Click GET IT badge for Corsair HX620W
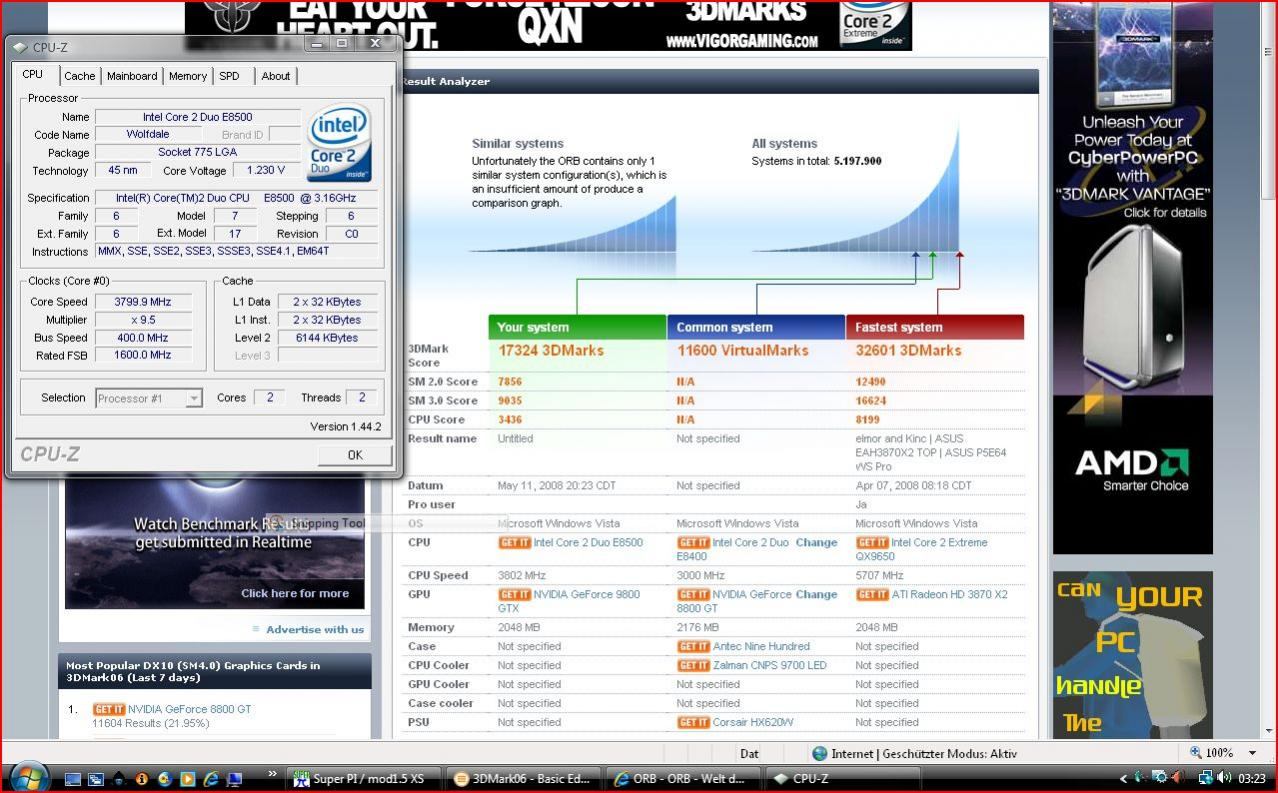 693,723
